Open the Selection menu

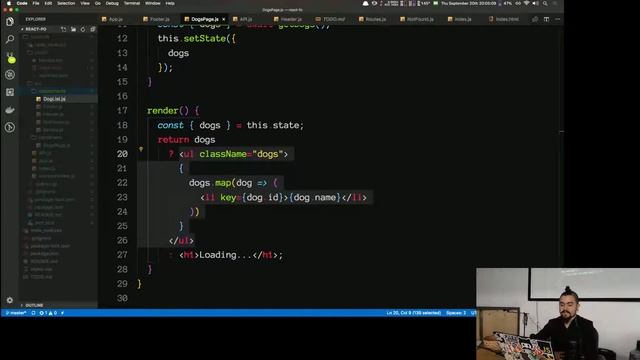[x=66, y=3]
